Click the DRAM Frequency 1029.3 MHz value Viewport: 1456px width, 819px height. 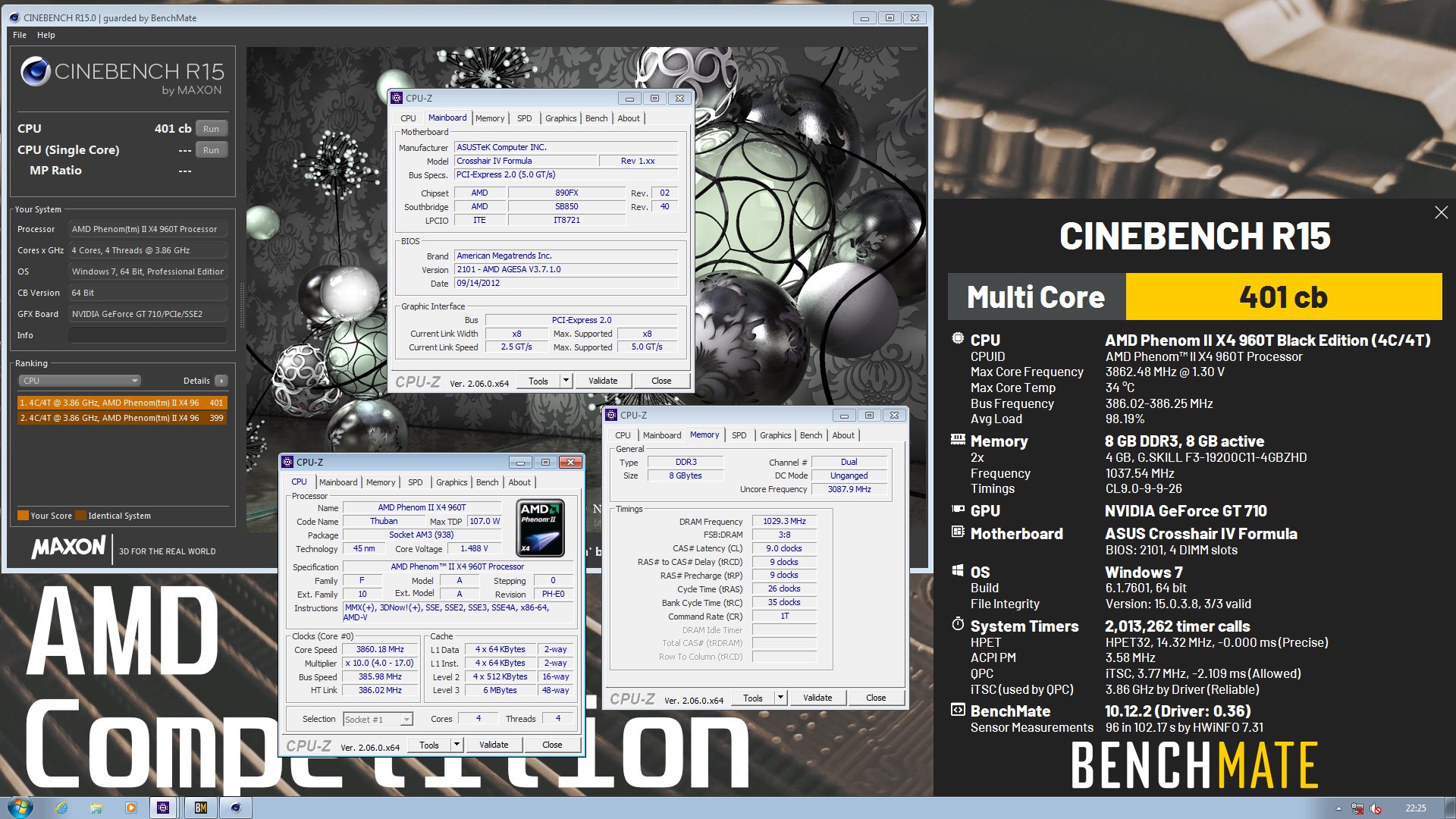point(784,521)
